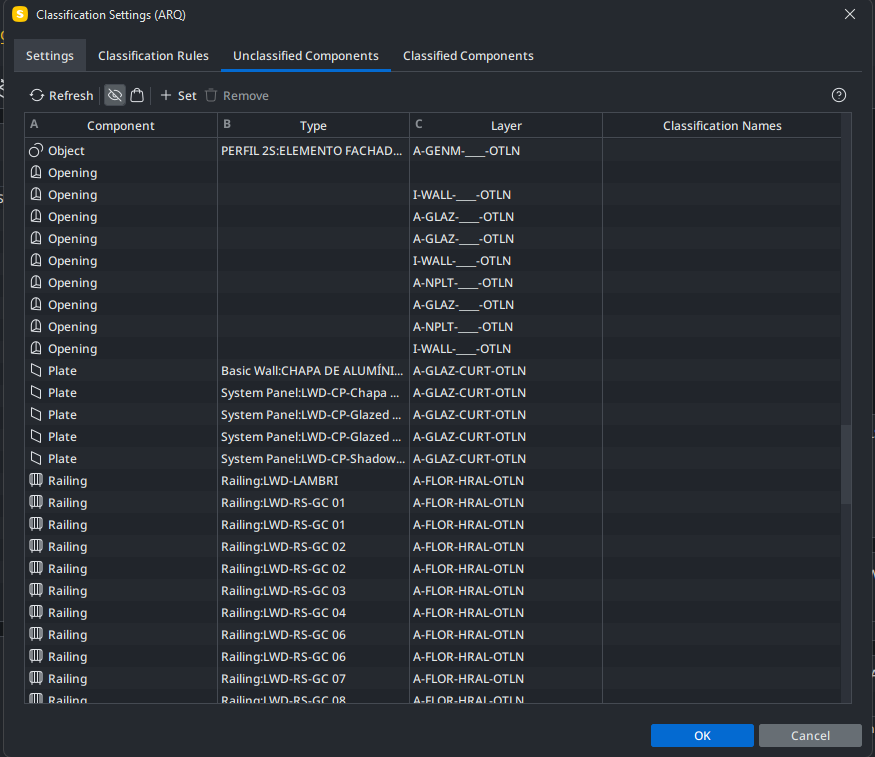Open the help question mark icon
Screen dimensions: 875x757
pyautogui.click(x=839, y=95)
